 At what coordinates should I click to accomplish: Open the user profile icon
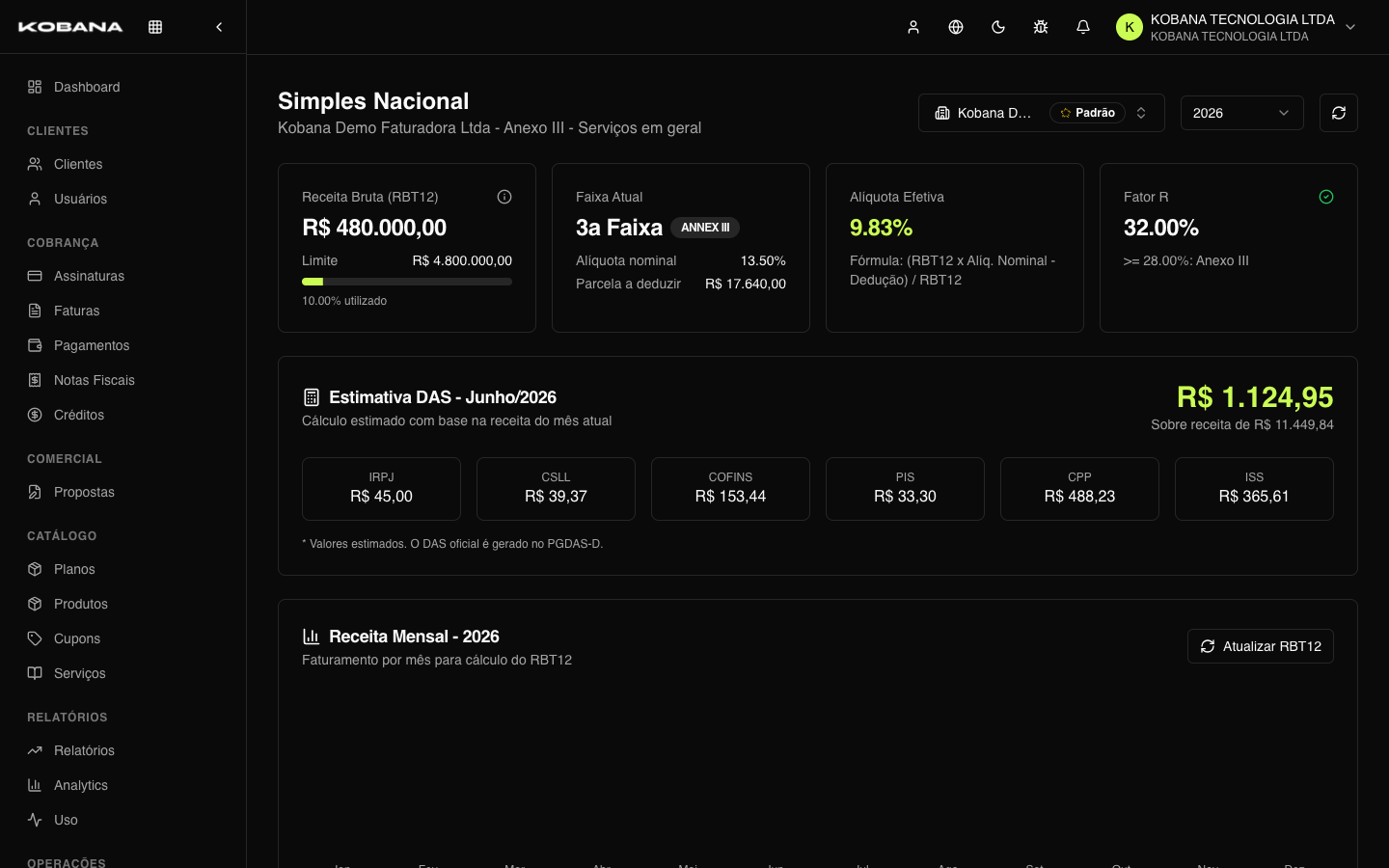pyautogui.click(x=913, y=27)
